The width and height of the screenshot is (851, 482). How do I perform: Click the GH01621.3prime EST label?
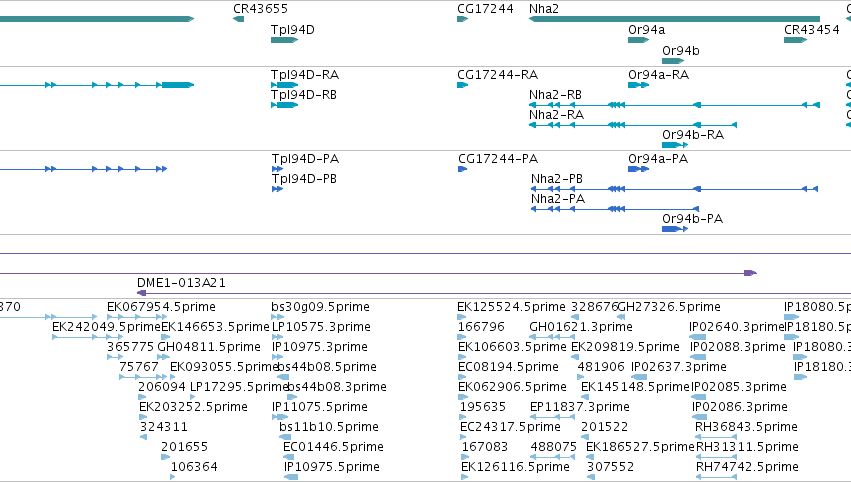click(581, 327)
